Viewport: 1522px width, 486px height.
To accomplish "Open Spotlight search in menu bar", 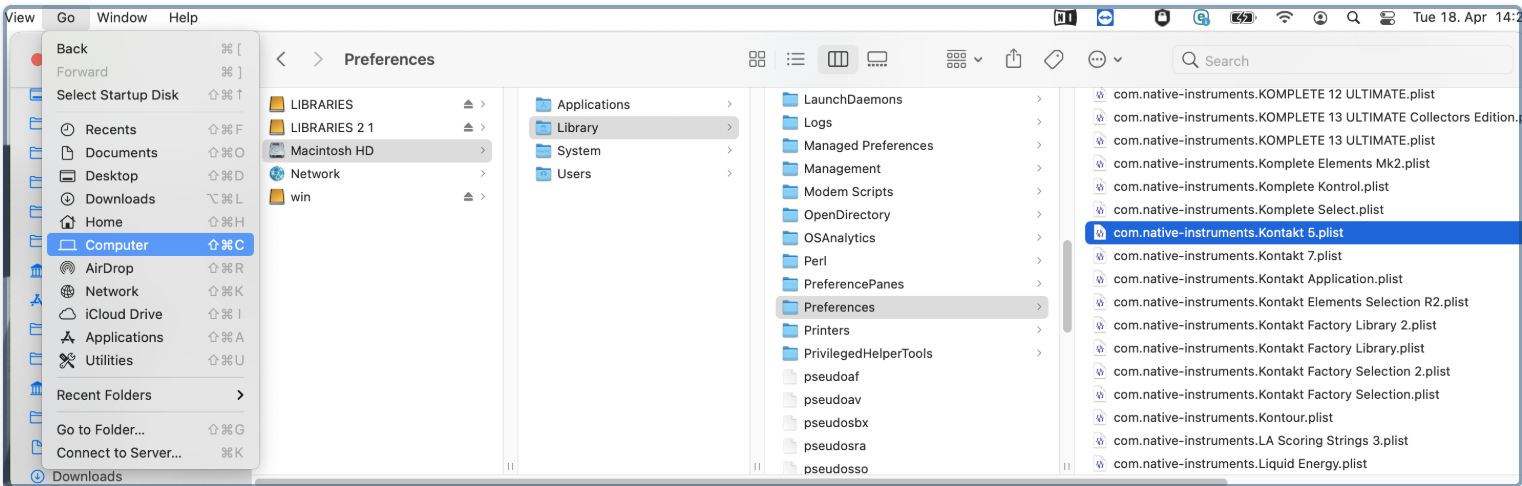I will (1353, 17).
